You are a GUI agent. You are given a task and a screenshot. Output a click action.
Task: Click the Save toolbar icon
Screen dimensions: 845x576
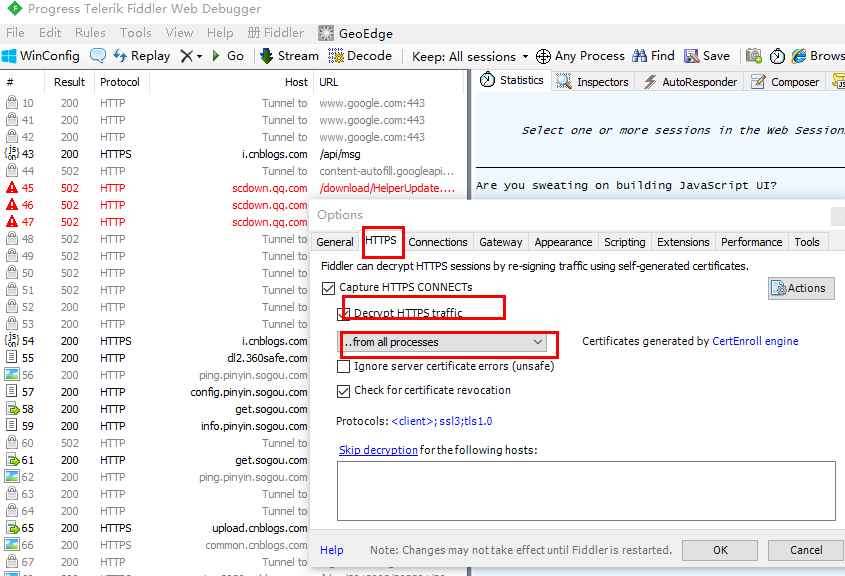click(691, 56)
